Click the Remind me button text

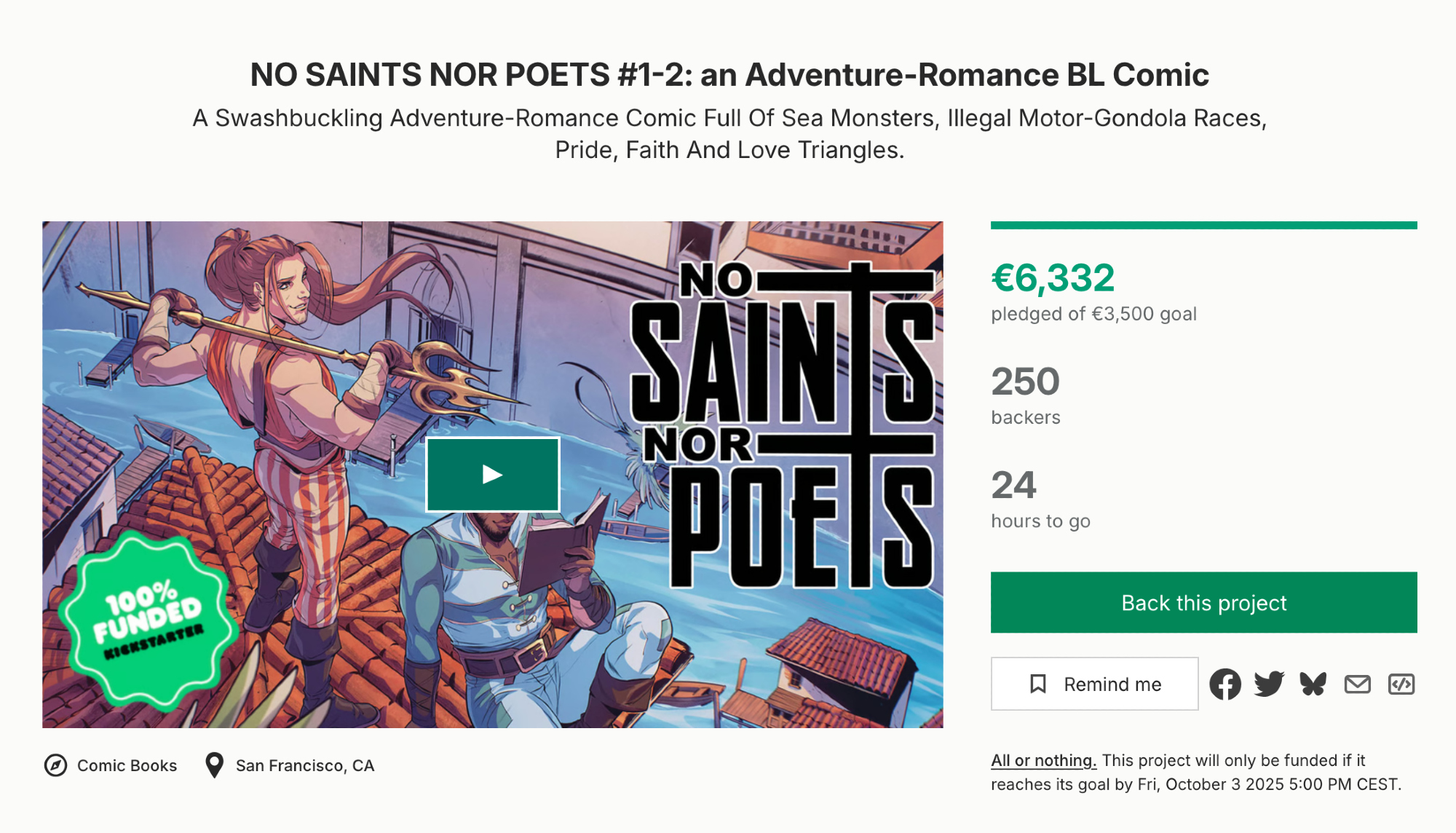(x=1112, y=684)
